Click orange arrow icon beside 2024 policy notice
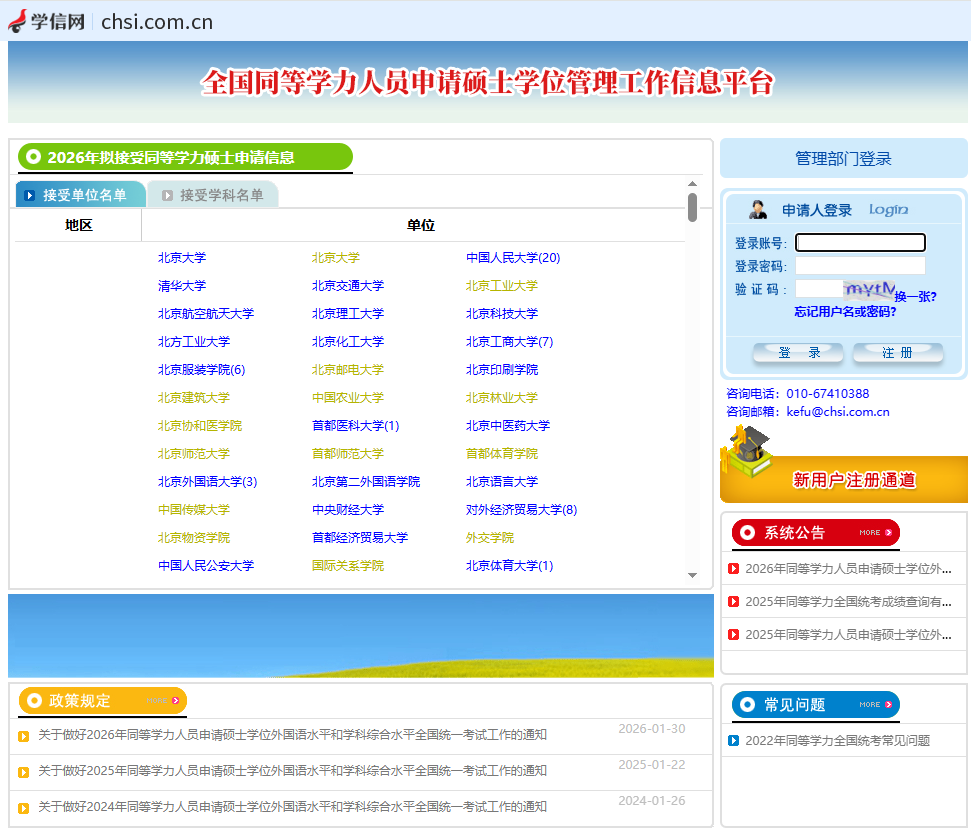 (x=24, y=808)
